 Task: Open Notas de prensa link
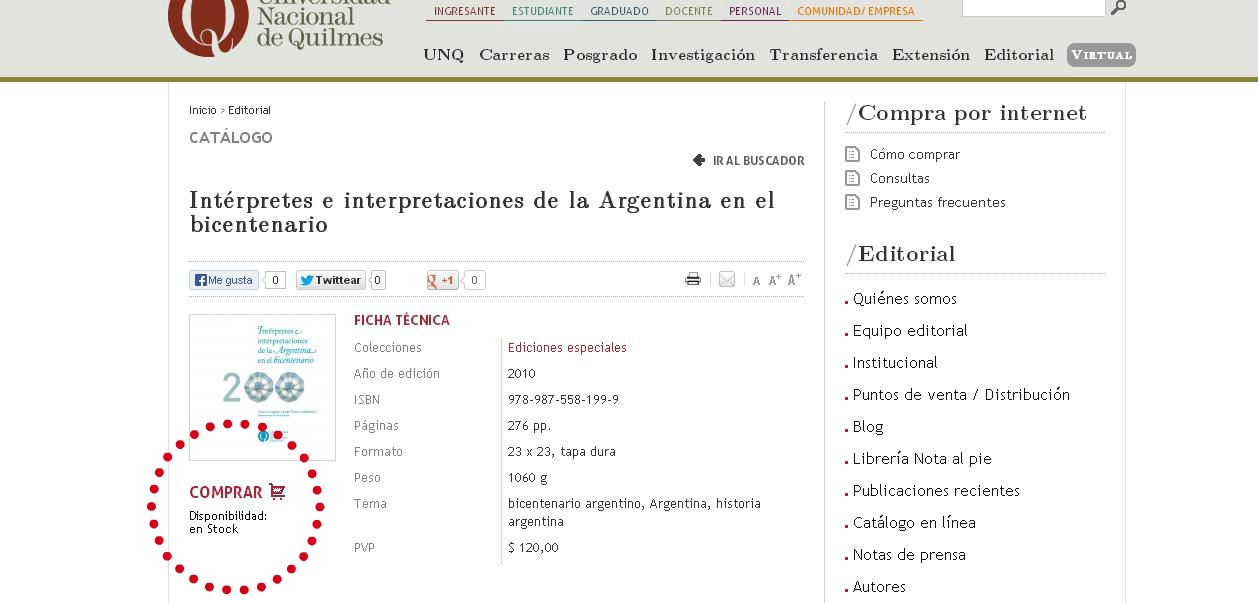click(x=909, y=555)
